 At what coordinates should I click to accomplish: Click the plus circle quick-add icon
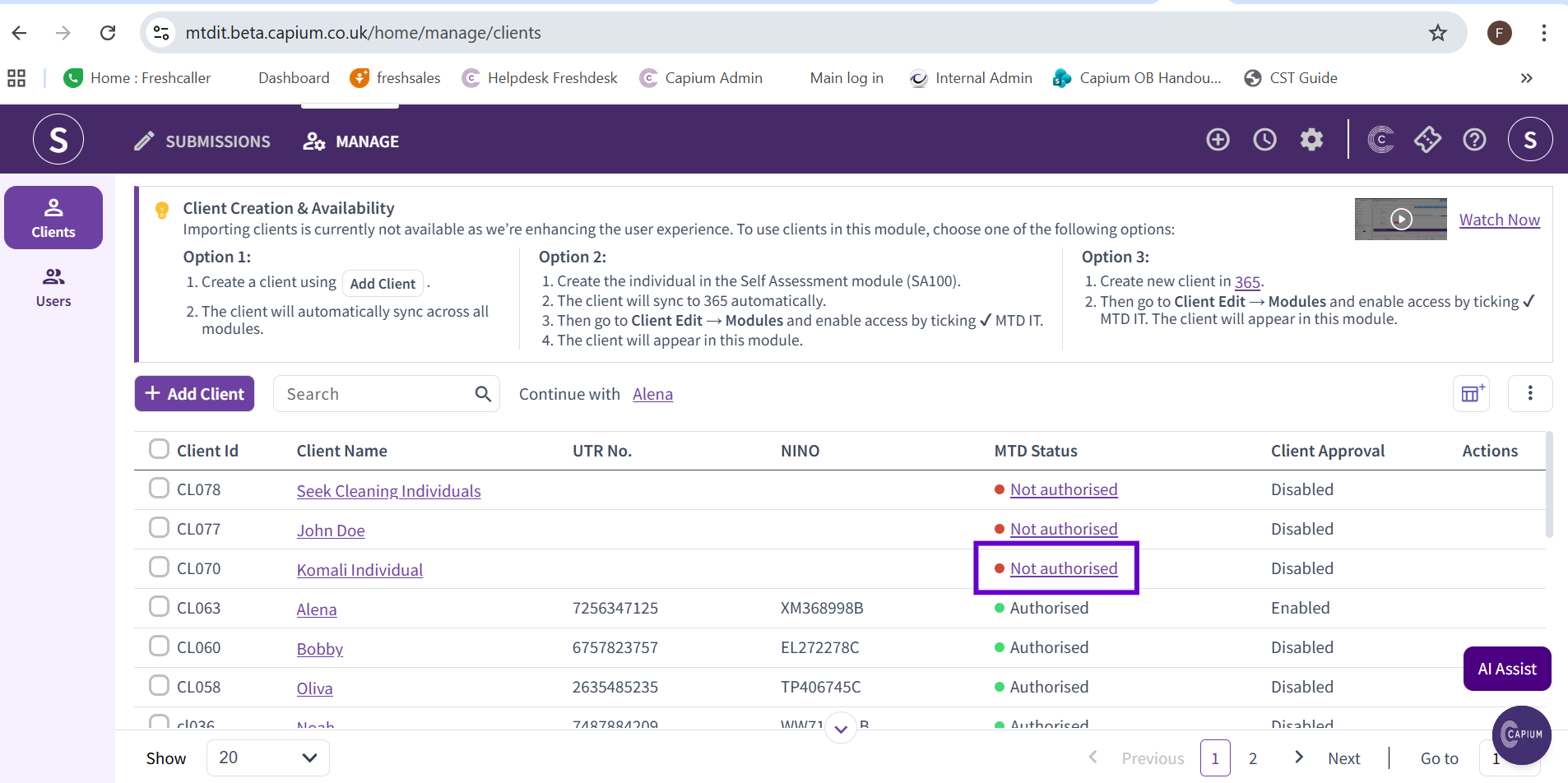(x=1218, y=140)
